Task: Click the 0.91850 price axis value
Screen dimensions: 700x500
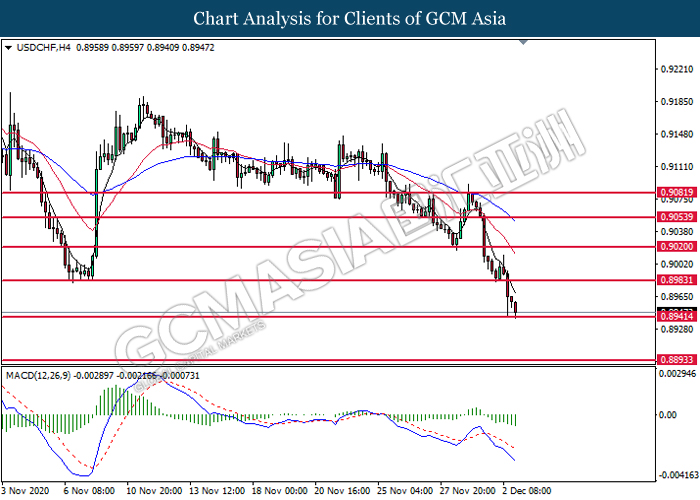Action: 677,102
